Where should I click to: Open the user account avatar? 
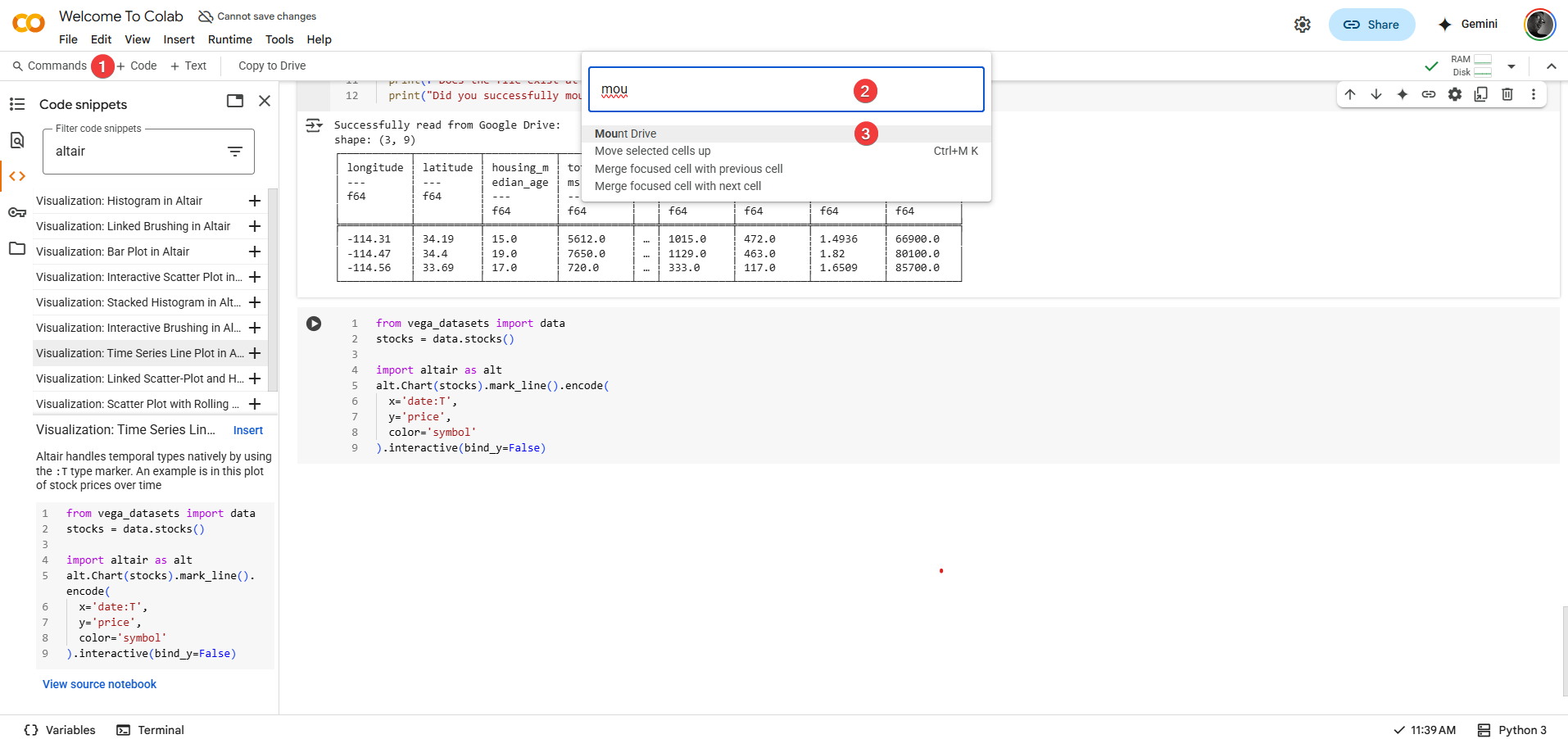[1539, 25]
